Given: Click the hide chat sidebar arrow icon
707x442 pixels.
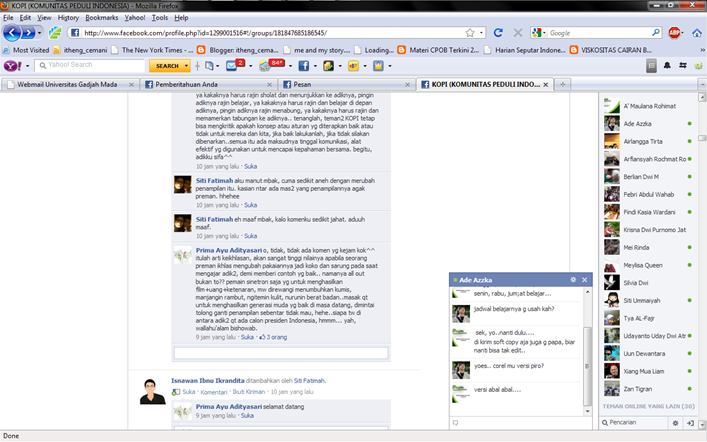Looking at the screenshot, I should click(690, 423).
